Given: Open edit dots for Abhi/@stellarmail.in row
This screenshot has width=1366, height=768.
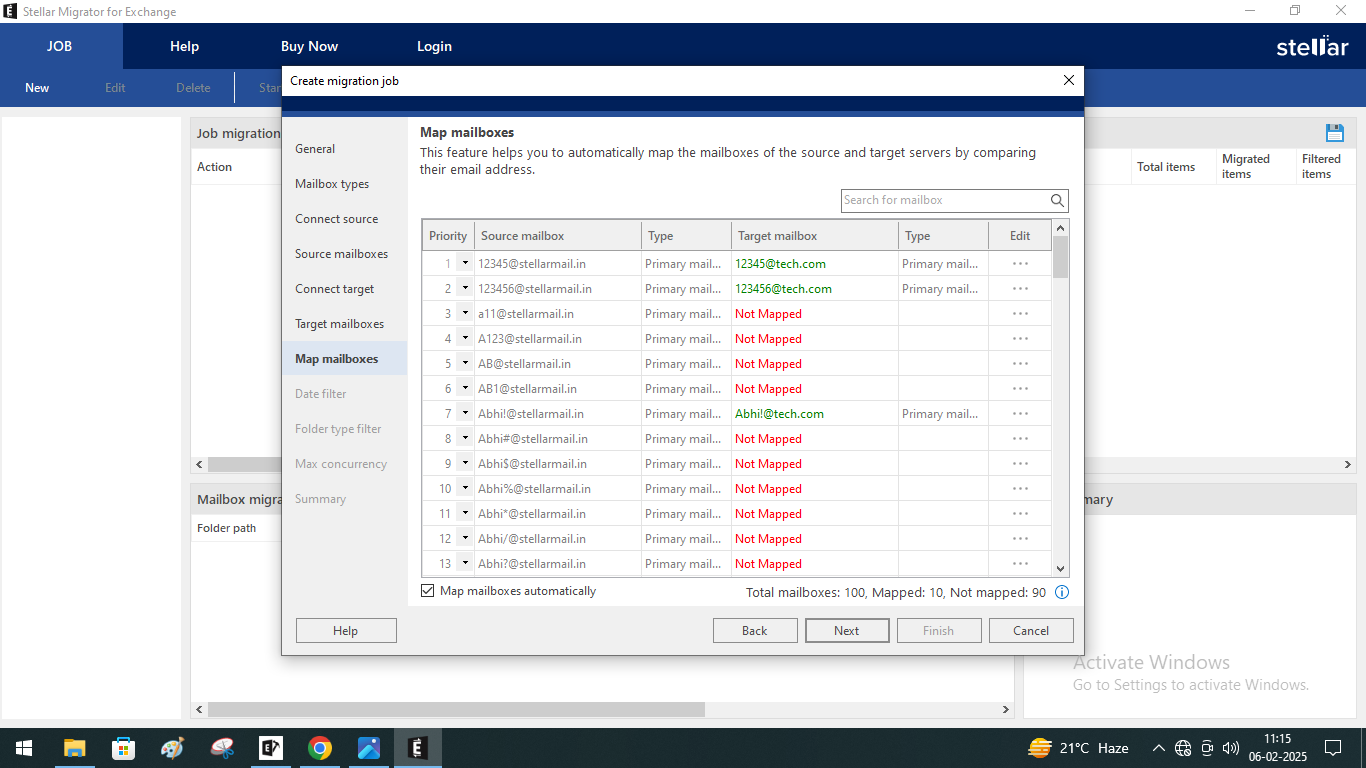Looking at the screenshot, I should click(x=1020, y=539).
